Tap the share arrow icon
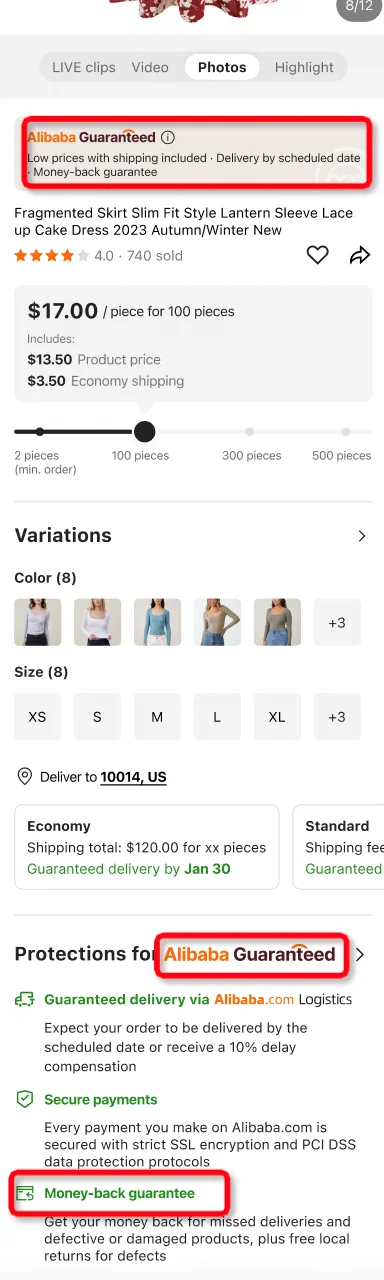 click(x=360, y=256)
